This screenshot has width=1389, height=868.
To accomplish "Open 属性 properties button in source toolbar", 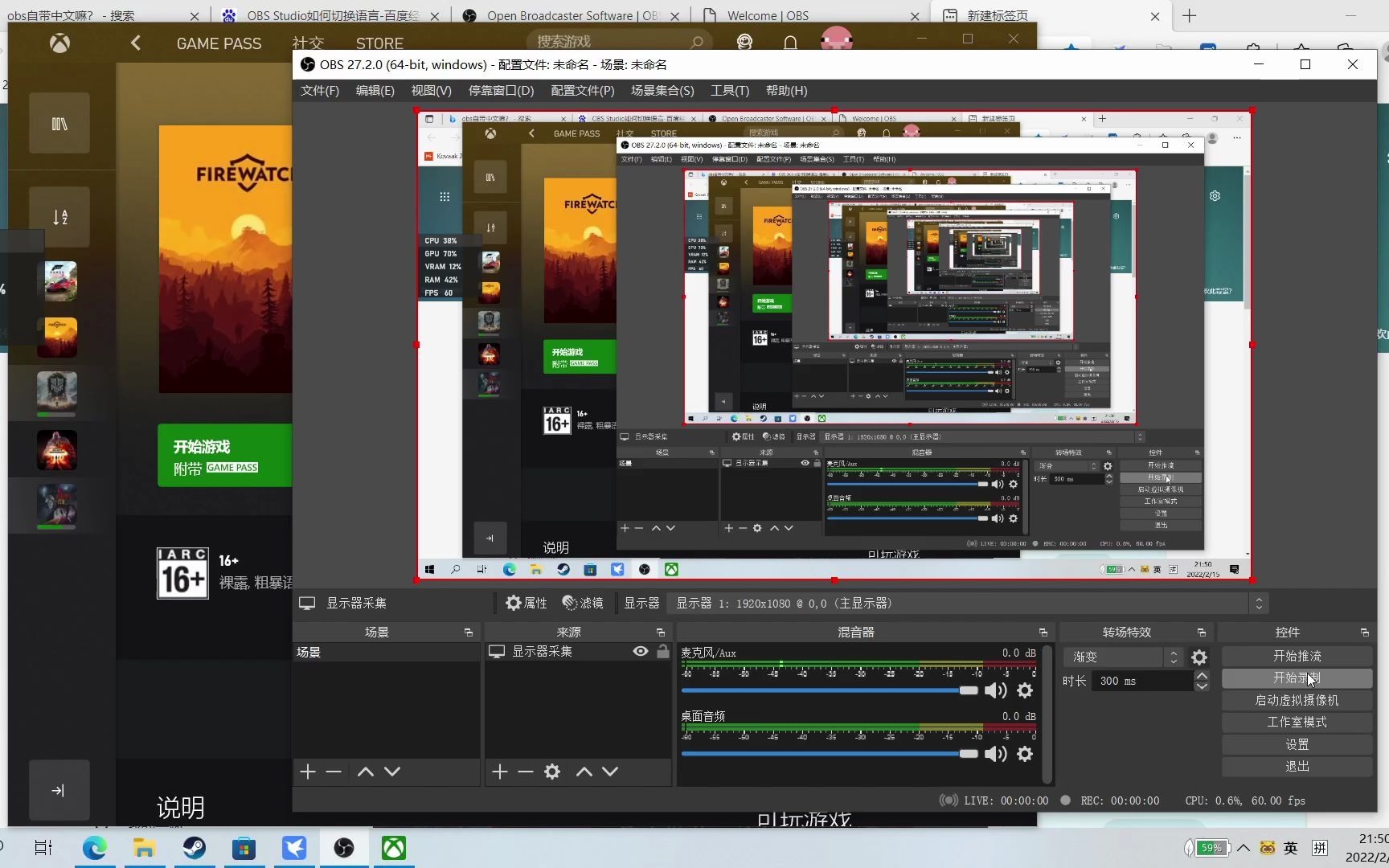I will (527, 604).
